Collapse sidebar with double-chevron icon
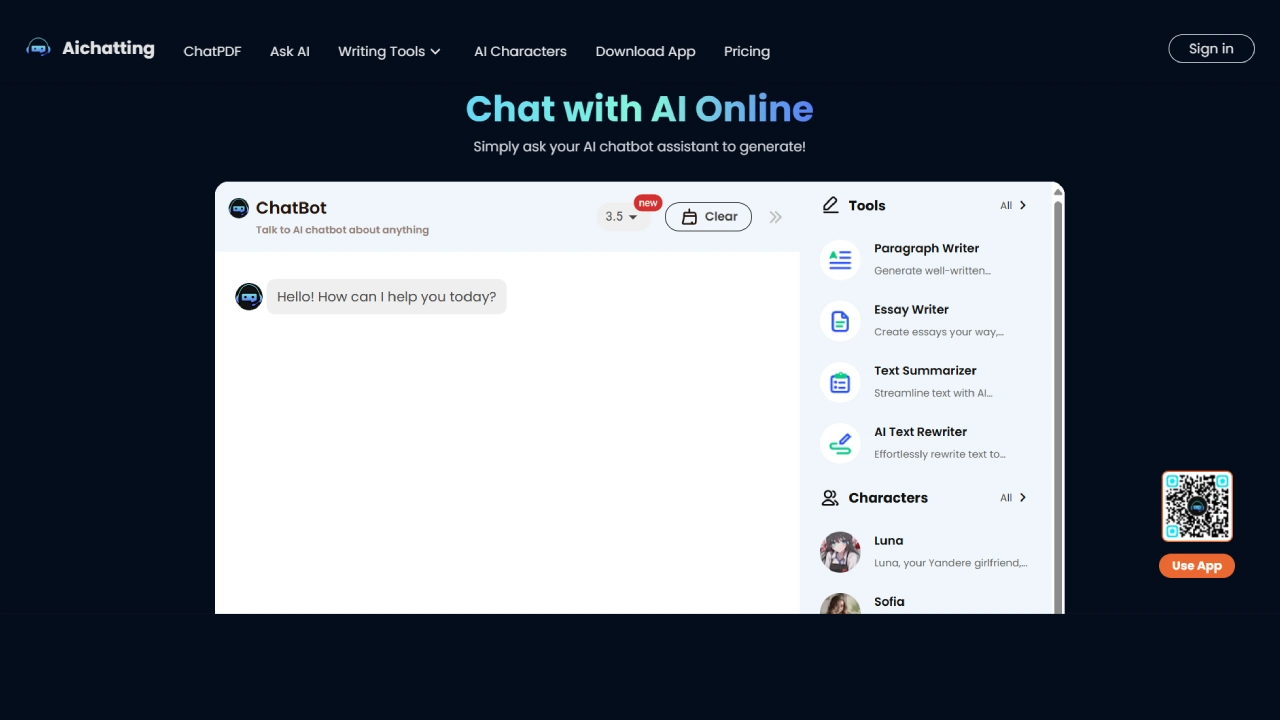This screenshot has width=1280, height=720. (x=775, y=217)
